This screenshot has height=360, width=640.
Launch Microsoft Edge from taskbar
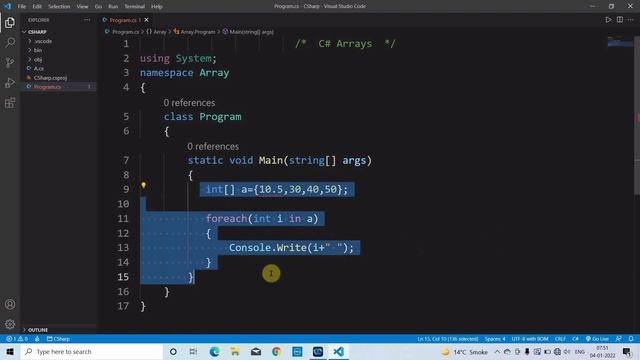coord(214,351)
